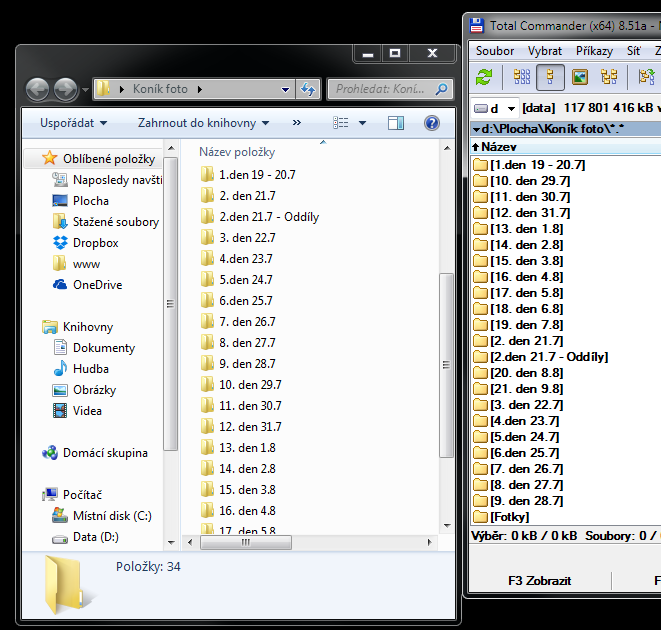661x630 pixels.
Task: Open the Soubor menu in Total Commander
Action: coord(495,51)
